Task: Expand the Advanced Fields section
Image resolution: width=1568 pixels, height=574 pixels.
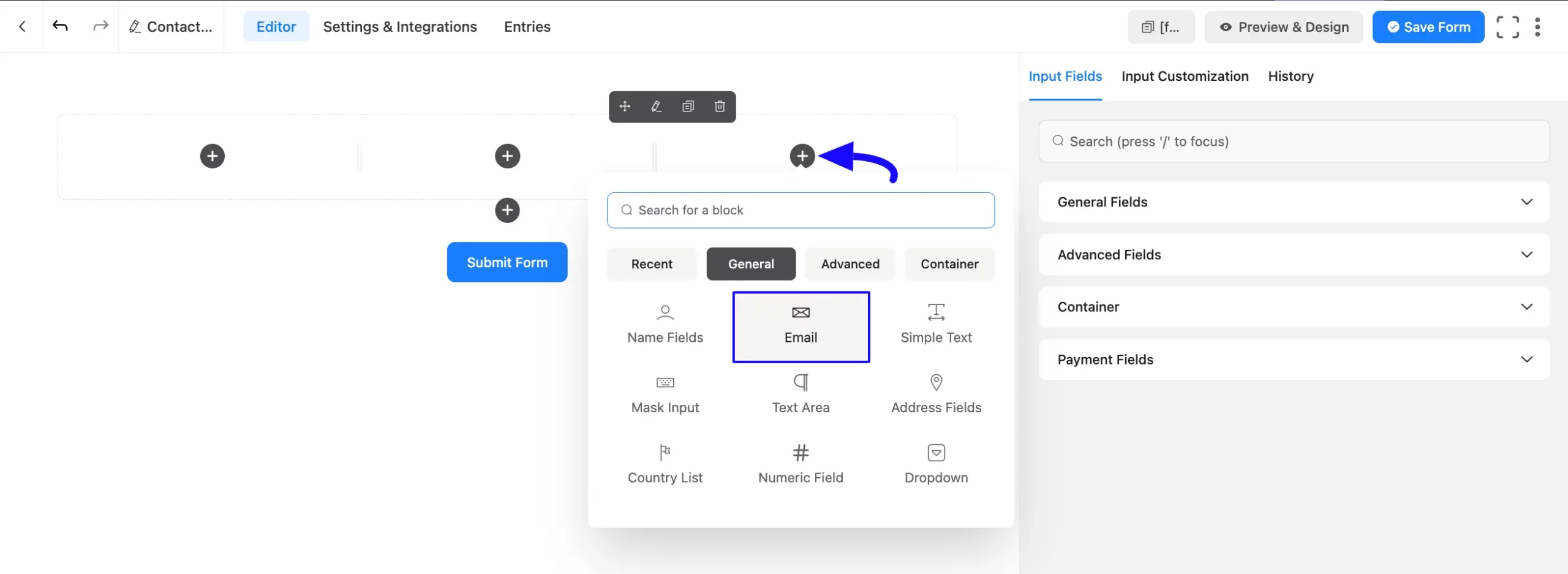Action: (x=1294, y=255)
